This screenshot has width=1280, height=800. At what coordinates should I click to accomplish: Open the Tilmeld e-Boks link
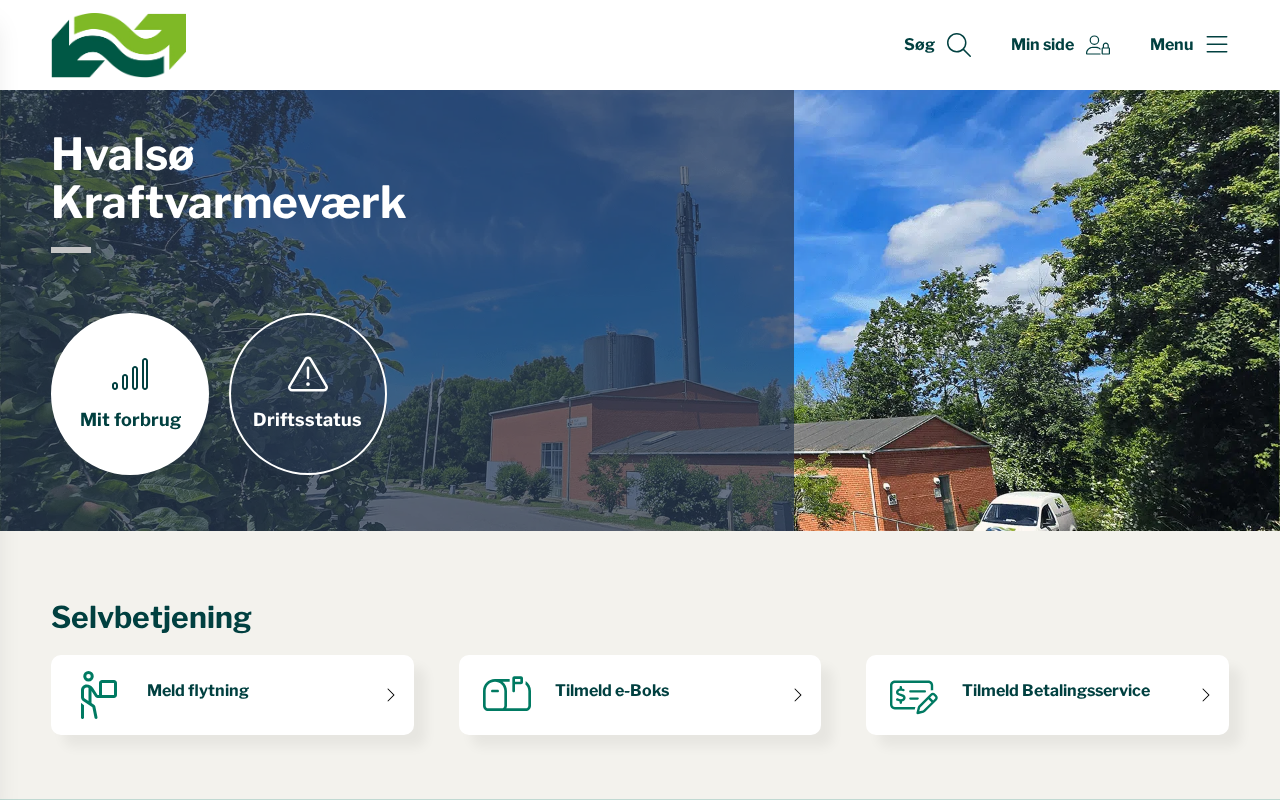click(640, 695)
